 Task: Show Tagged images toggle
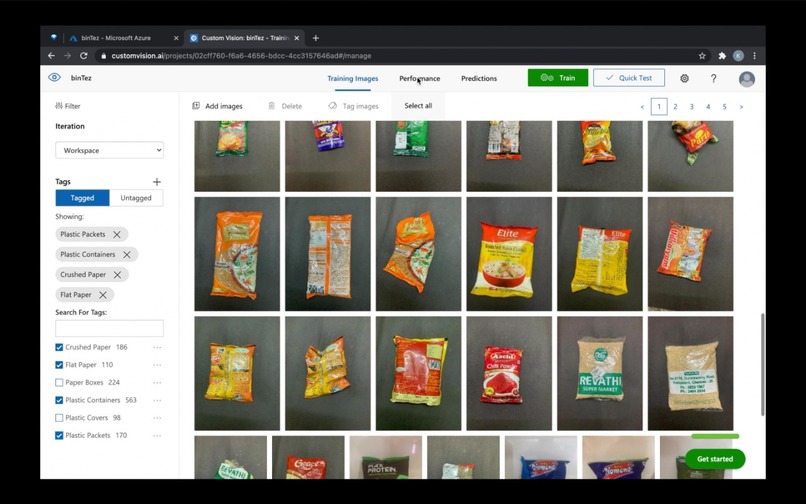pos(82,198)
